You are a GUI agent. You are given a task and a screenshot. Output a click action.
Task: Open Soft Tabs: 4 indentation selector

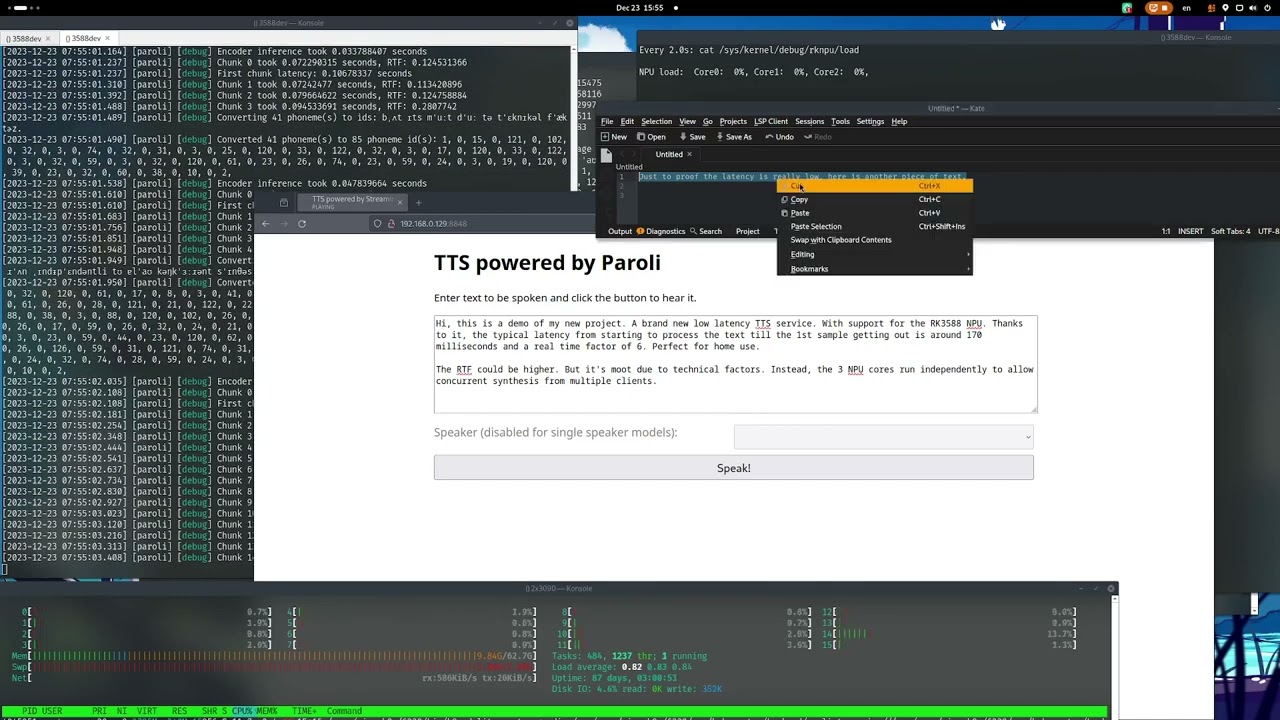click(x=1231, y=232)
